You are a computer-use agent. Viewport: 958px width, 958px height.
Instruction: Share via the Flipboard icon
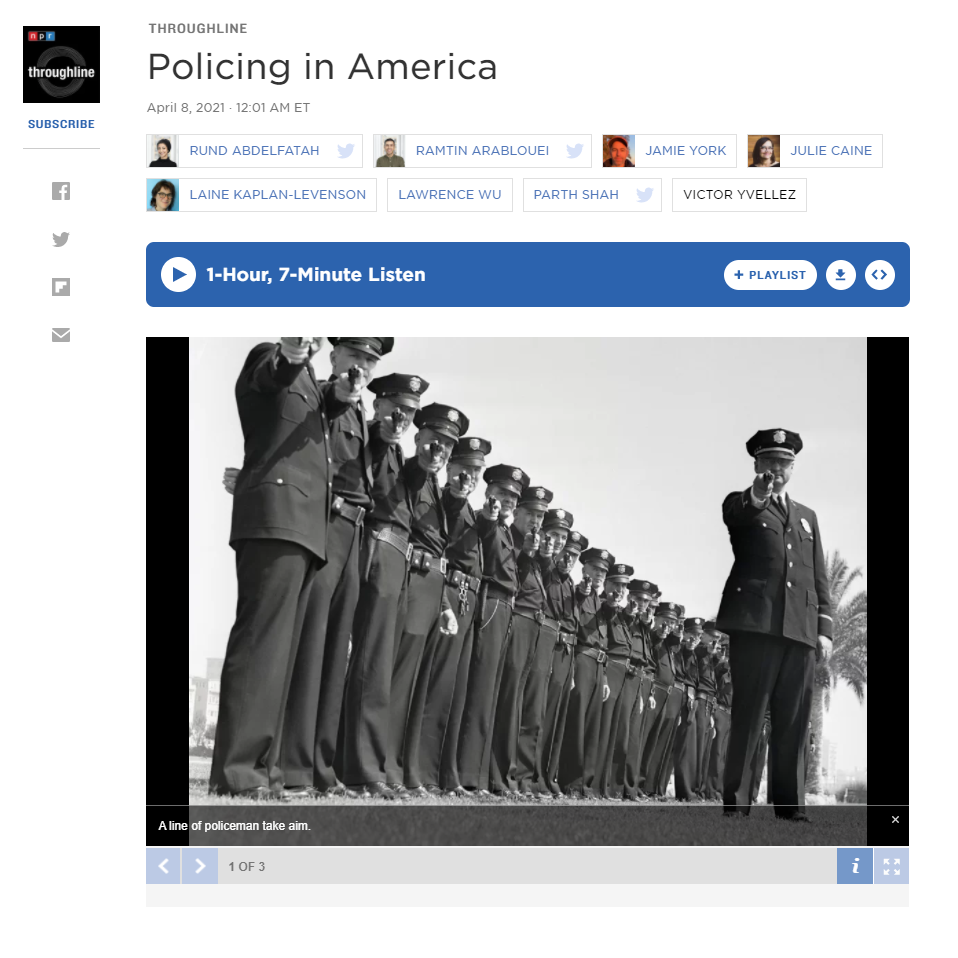point(61,287)
